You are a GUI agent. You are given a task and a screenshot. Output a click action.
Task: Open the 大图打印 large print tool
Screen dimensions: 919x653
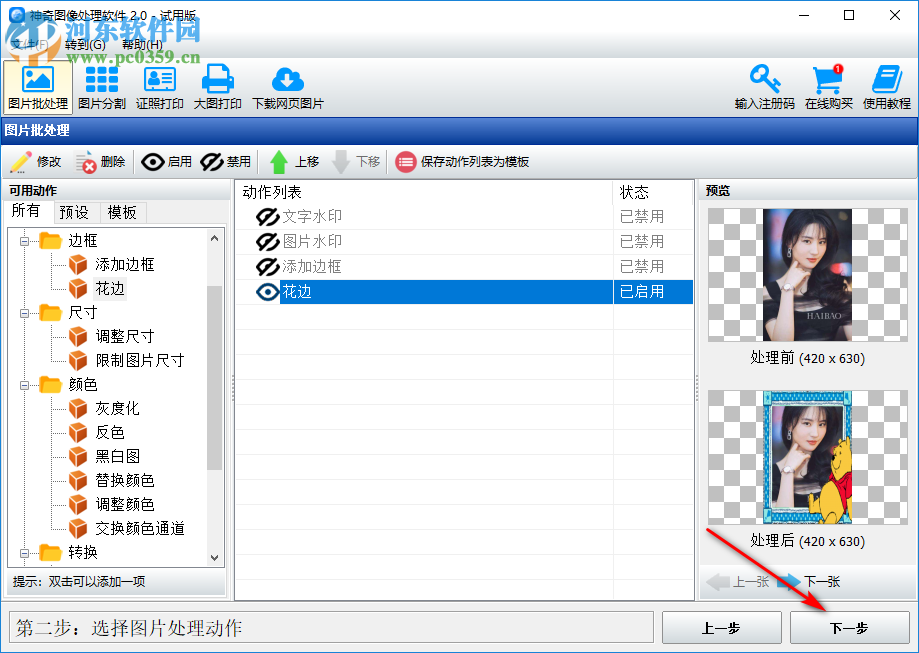(217, 87)
